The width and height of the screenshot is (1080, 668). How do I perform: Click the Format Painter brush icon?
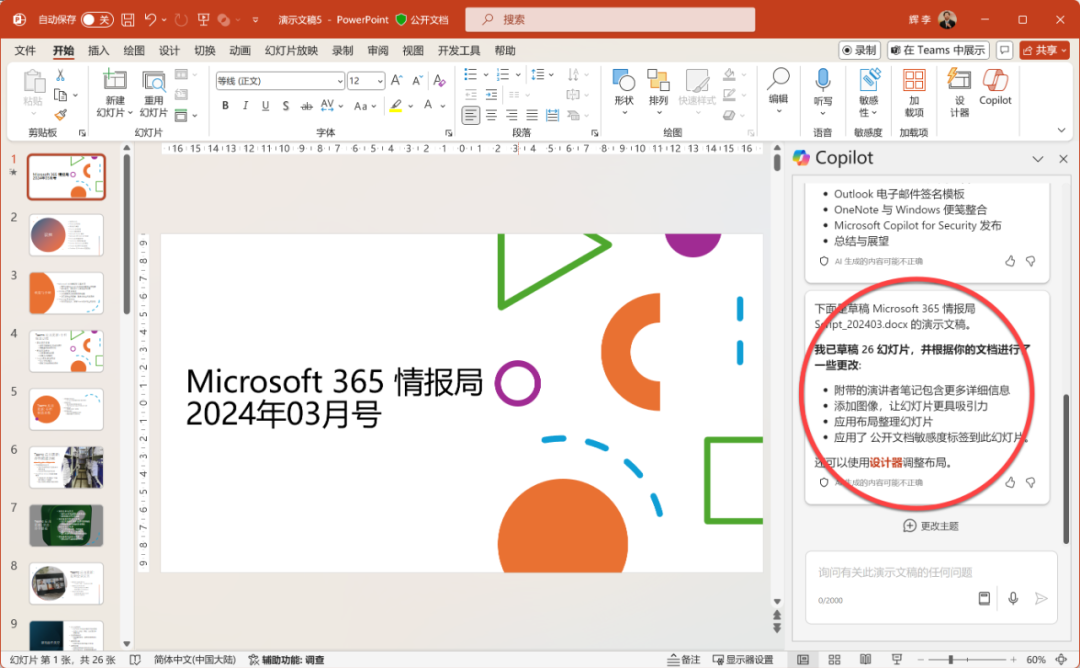61,114
